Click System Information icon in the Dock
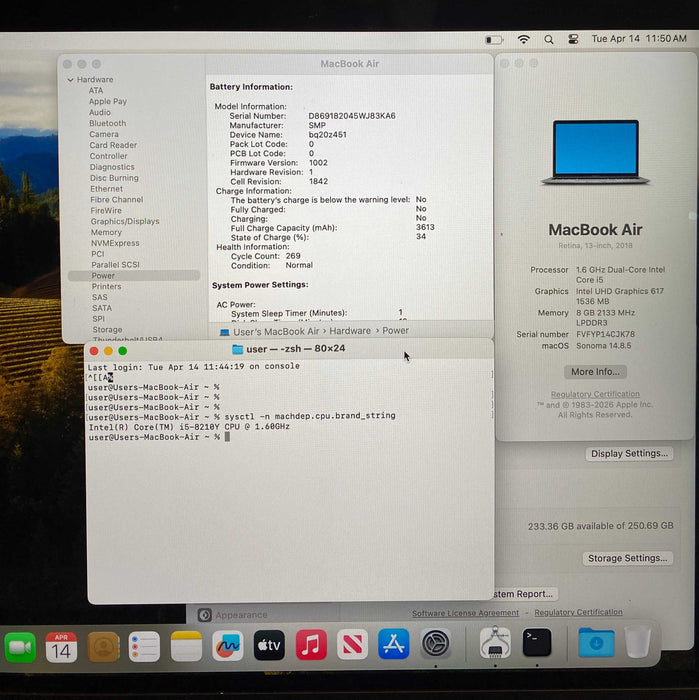Viewport: 699px width, 700px height. coord(495,643)
